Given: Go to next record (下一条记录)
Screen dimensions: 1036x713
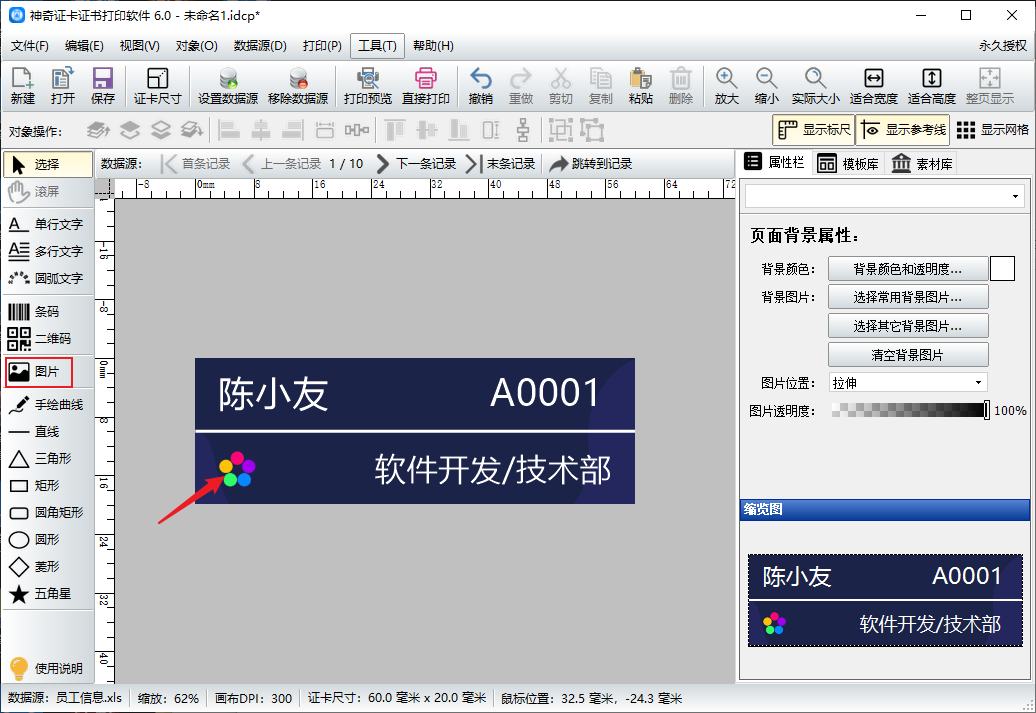Looking at the screenshot, I should pyautogui.click(x=415, y=164).
